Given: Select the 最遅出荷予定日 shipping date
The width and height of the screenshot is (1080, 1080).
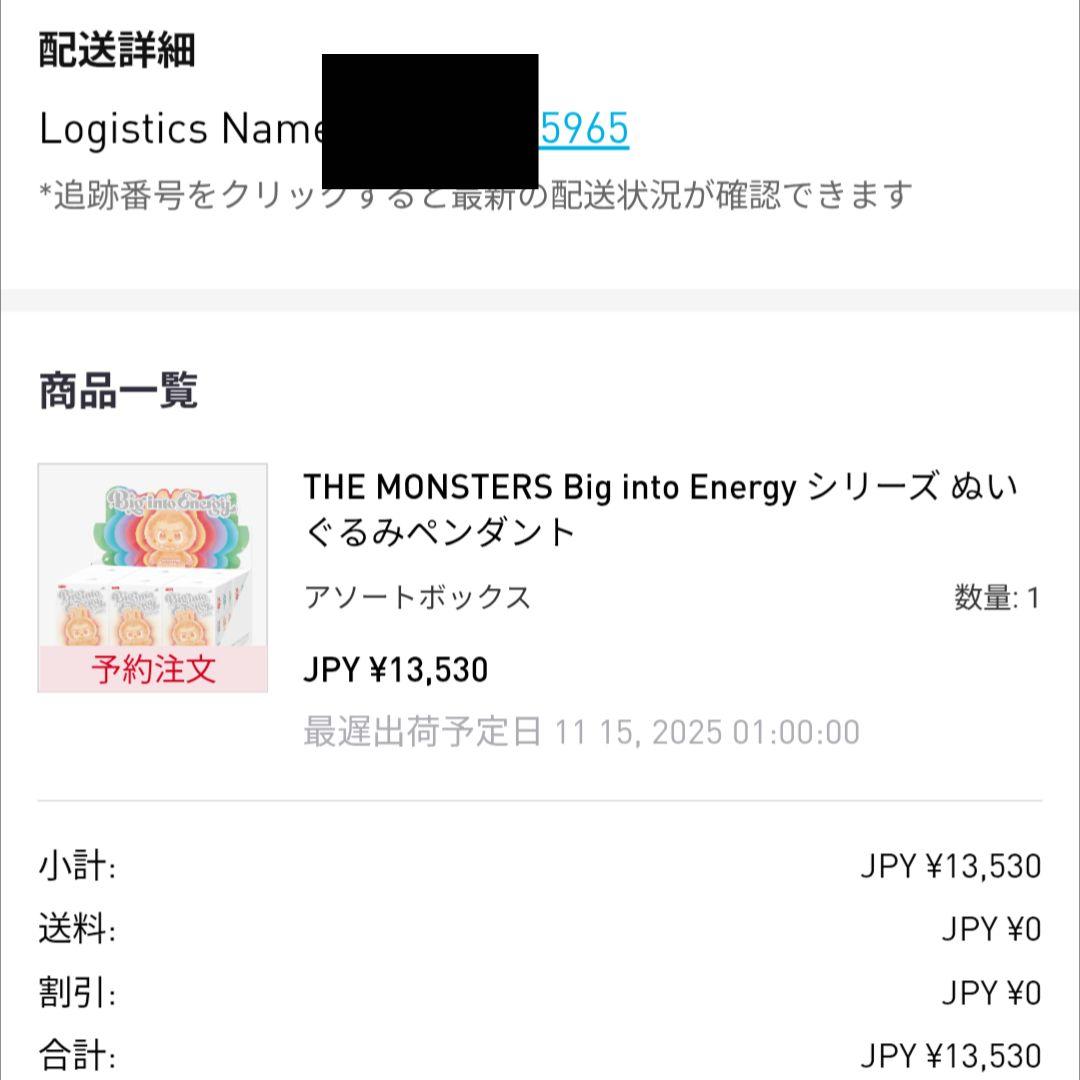Looking at the screenshot, I should click(x=424, y=733).
